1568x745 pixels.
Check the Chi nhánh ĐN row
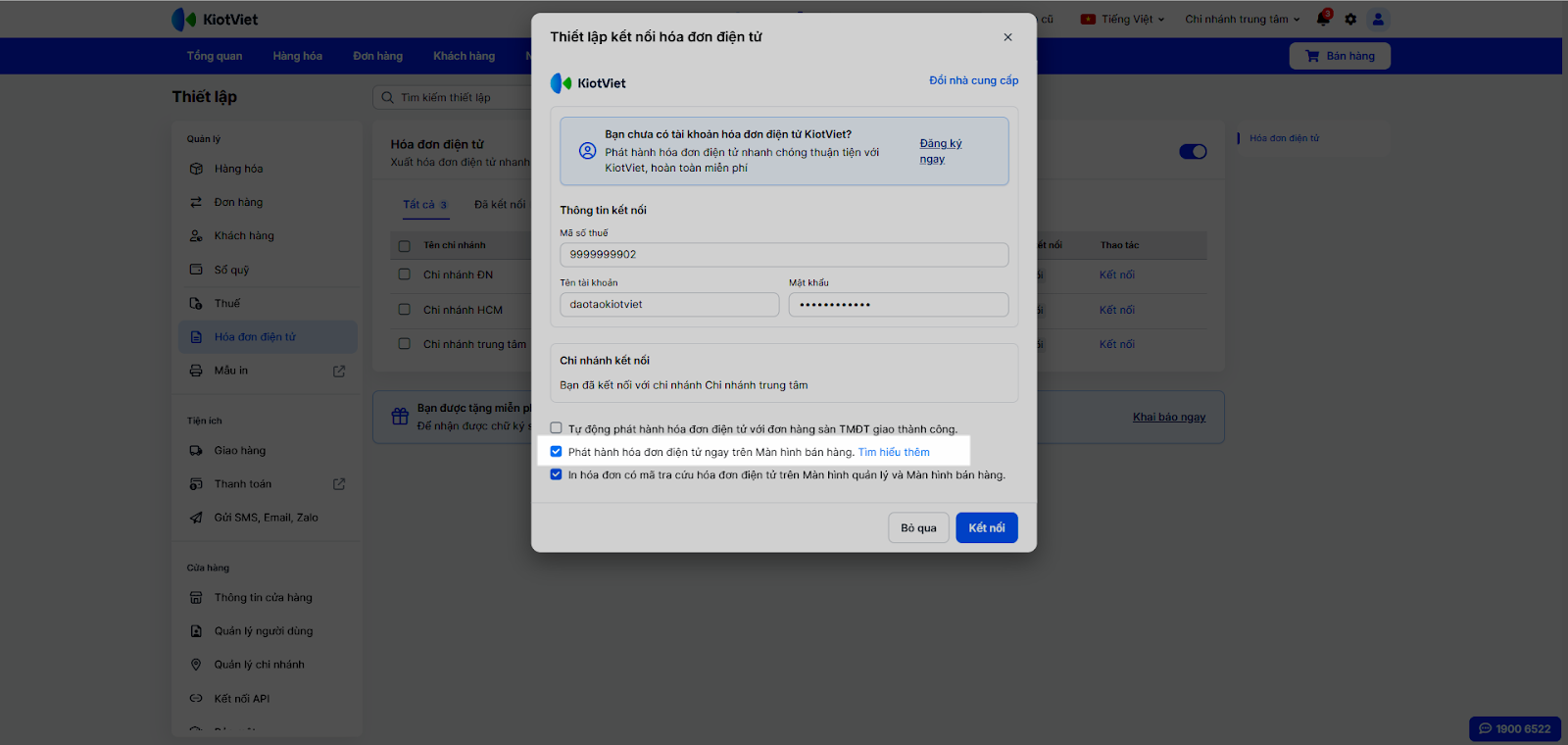(404, 275)
